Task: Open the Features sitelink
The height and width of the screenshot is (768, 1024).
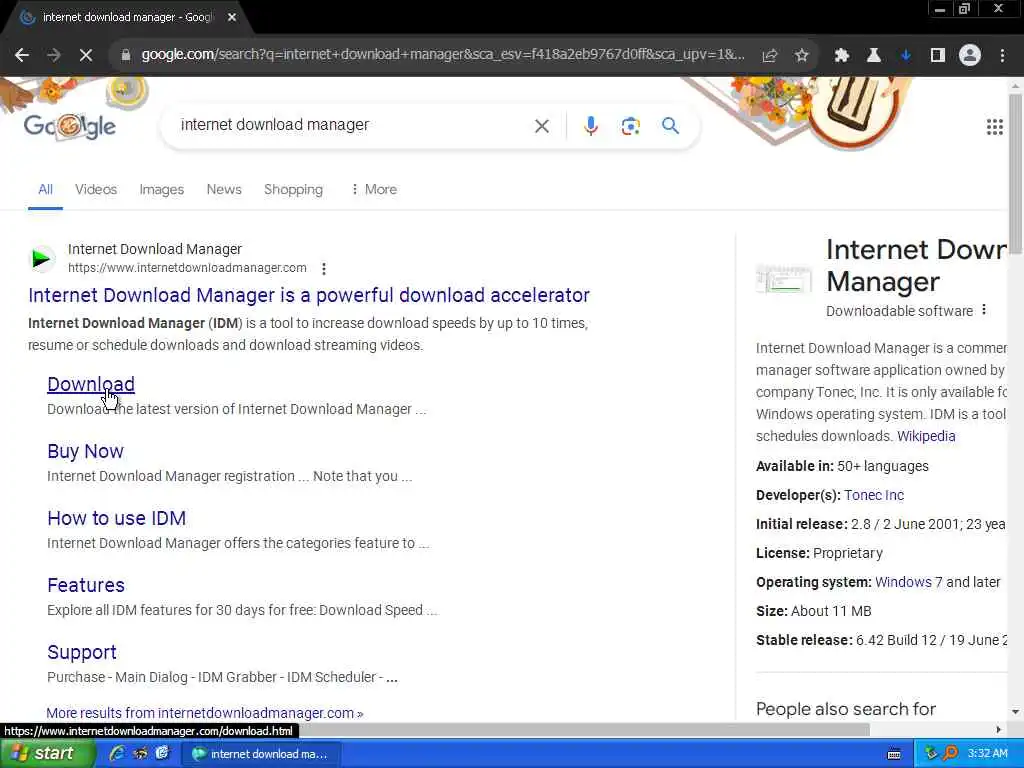Action: pos(86,585)
